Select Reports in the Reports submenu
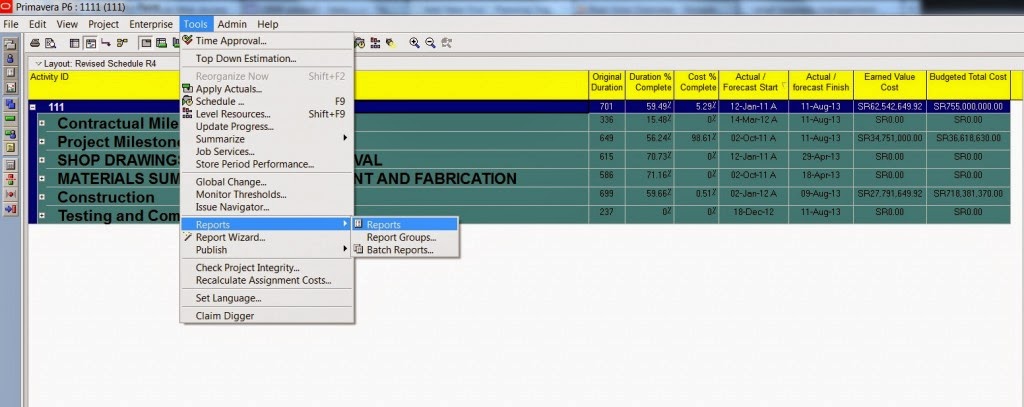Viewport: 1024px width, 407px height. 405,225
